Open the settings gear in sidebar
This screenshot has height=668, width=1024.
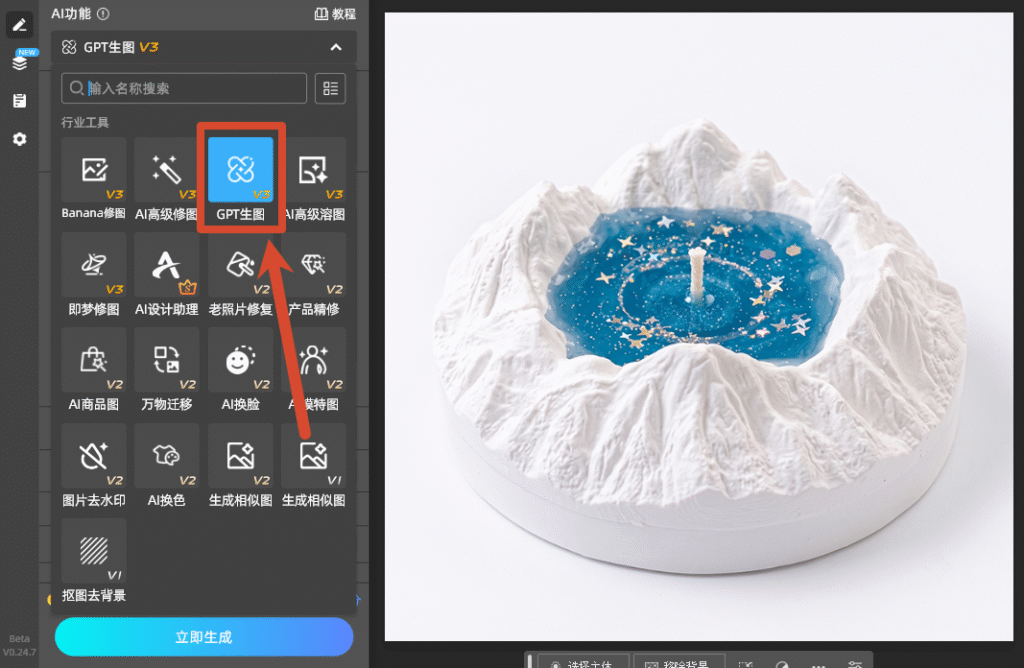(20, 139)
